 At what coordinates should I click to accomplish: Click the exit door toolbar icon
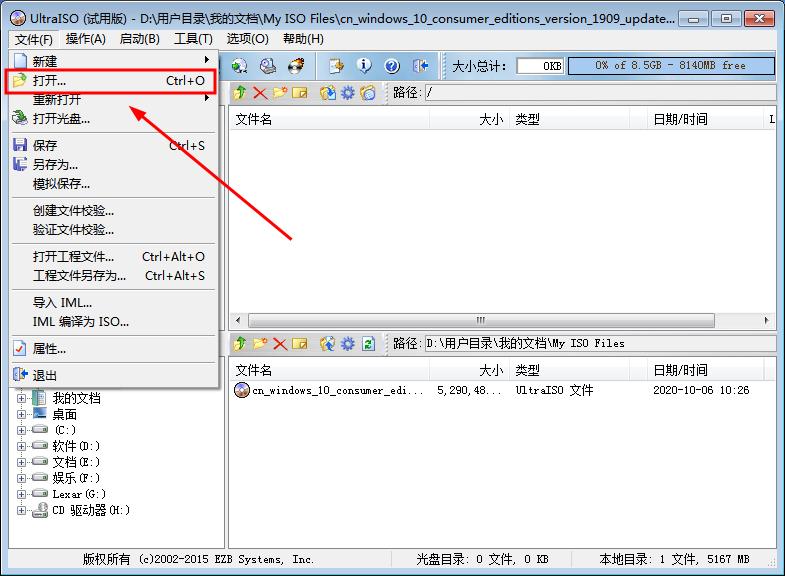pos(420,66)
